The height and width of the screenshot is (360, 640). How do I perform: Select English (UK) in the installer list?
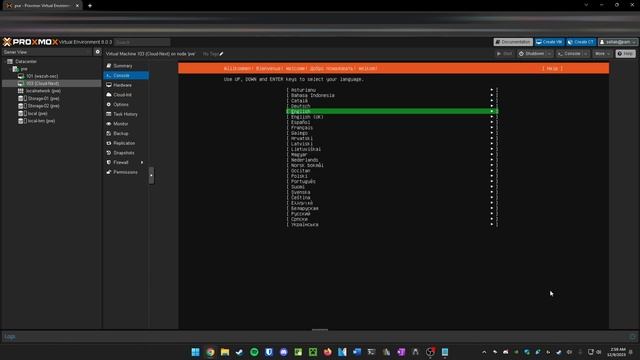[x=392, y=117]
